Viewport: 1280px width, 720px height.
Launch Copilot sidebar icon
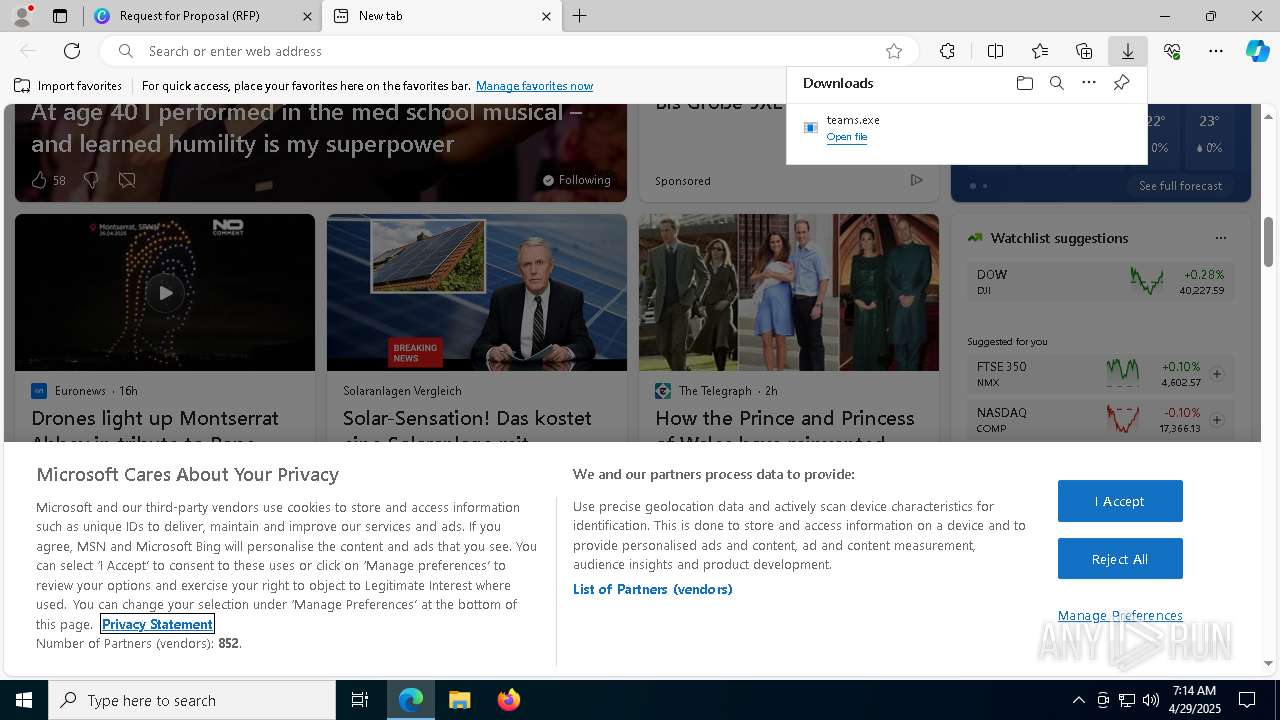point(1258,51)
